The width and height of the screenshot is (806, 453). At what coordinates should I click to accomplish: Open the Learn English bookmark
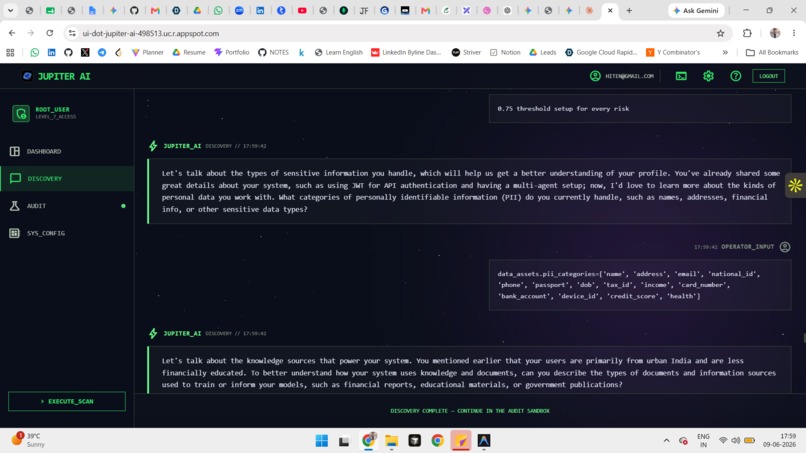click(x=338, y=52)
